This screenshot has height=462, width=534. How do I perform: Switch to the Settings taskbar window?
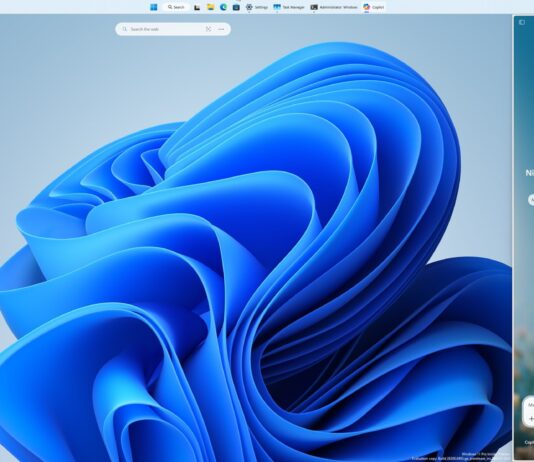tap(257, 7)
